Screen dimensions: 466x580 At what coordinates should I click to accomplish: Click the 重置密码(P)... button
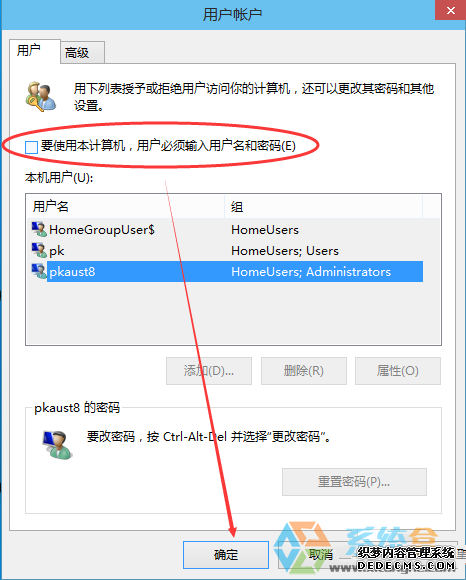pos(354,482)
